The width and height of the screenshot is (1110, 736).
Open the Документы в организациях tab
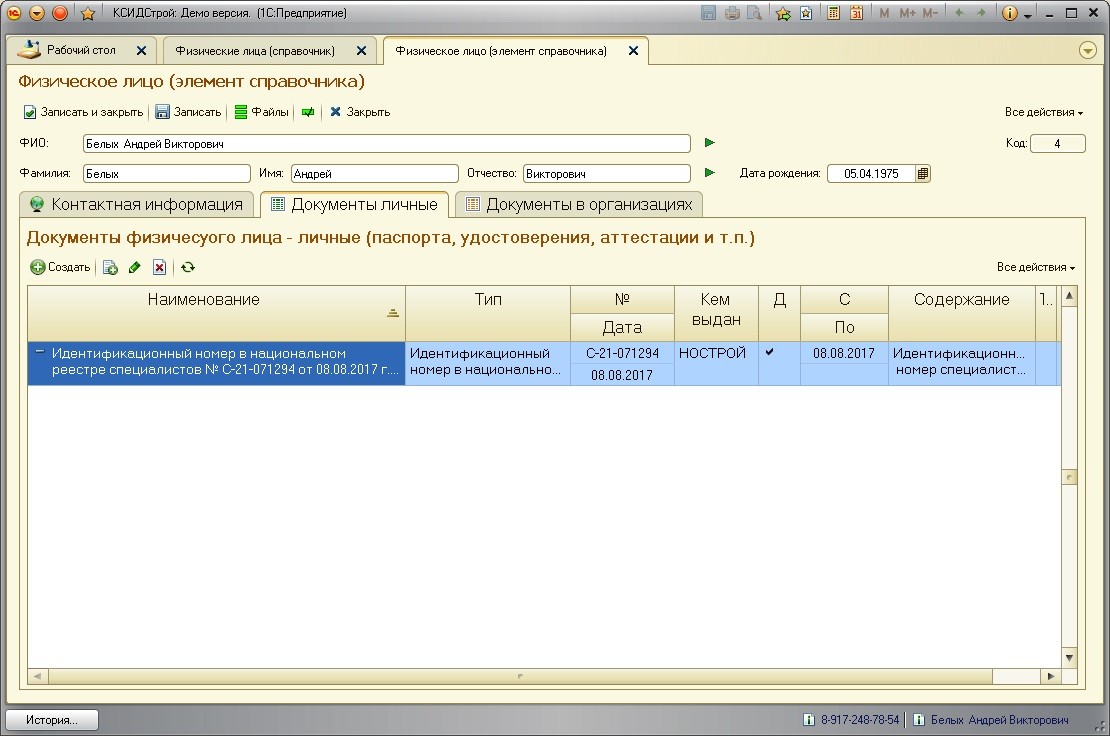pyautogui.click(x=578, y=204)
